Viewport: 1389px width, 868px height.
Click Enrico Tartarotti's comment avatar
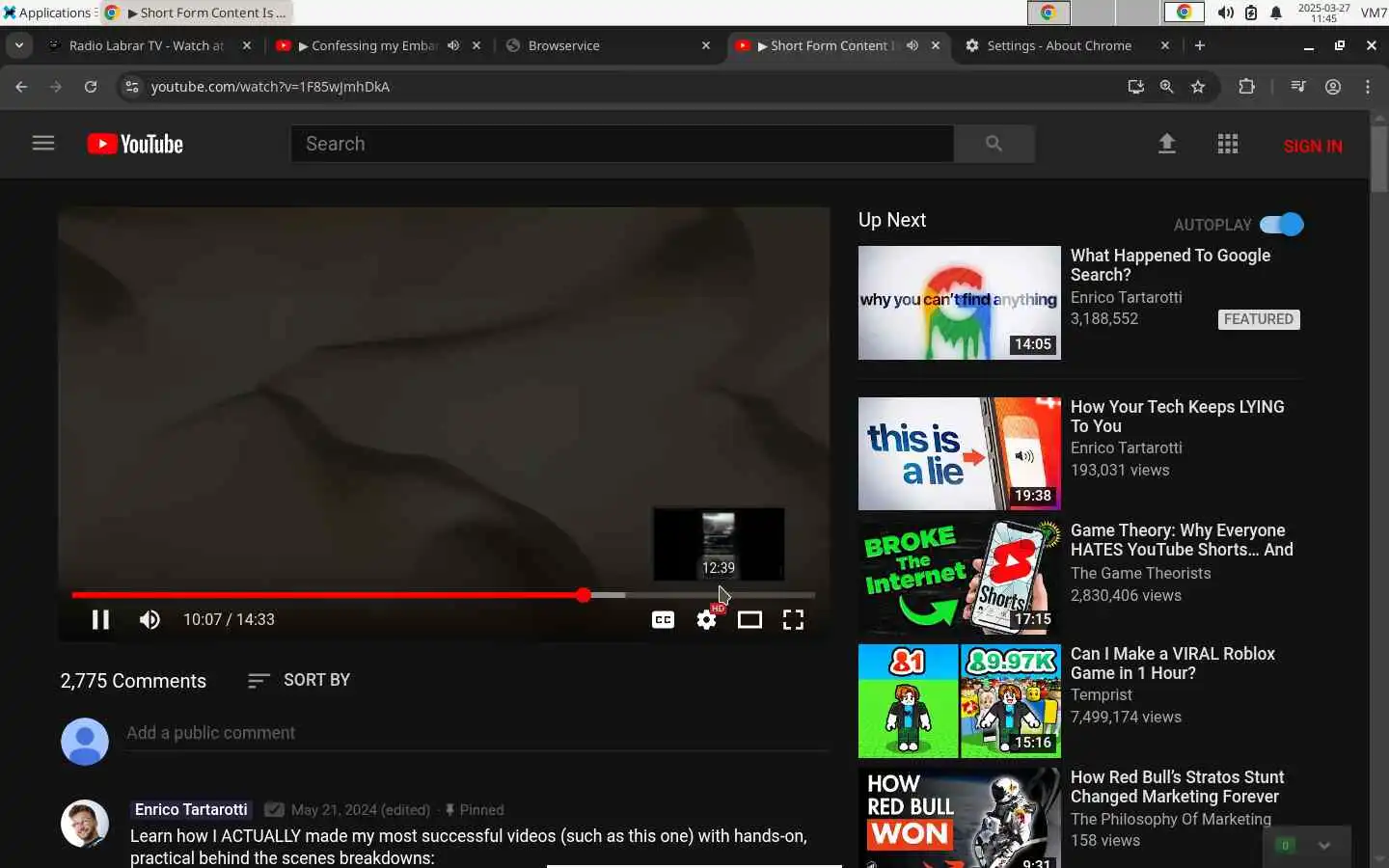coord(85,824)
